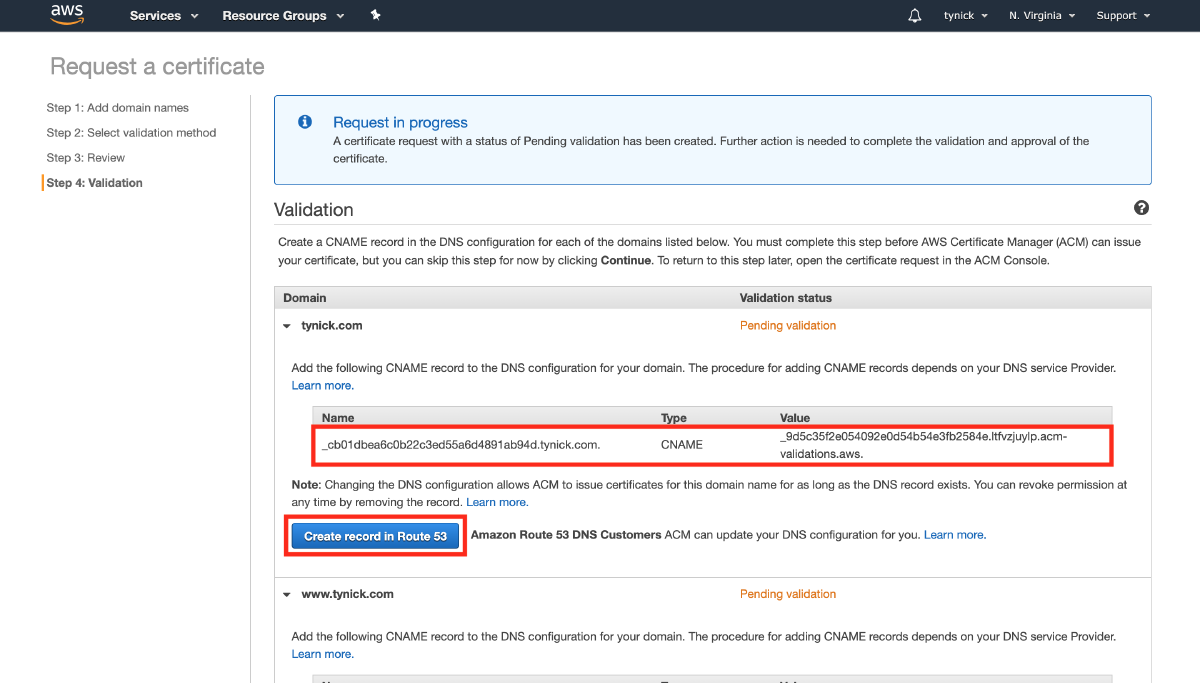Click the Request in progress heading
This screenshot has height=683, width=1200.
tap(400, 122)
